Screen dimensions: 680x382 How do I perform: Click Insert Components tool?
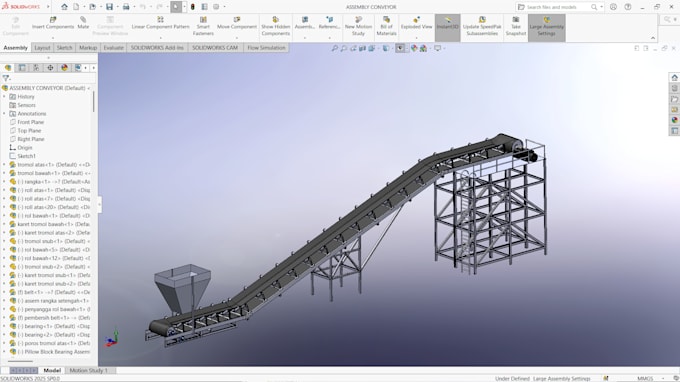click(x=53, y=23)
